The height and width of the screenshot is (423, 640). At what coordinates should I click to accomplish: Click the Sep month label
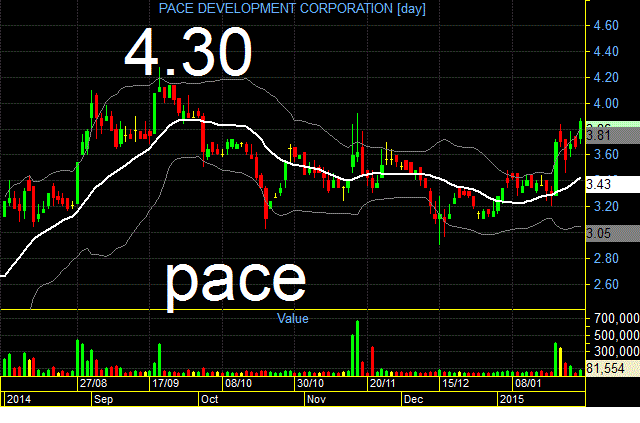103,399
